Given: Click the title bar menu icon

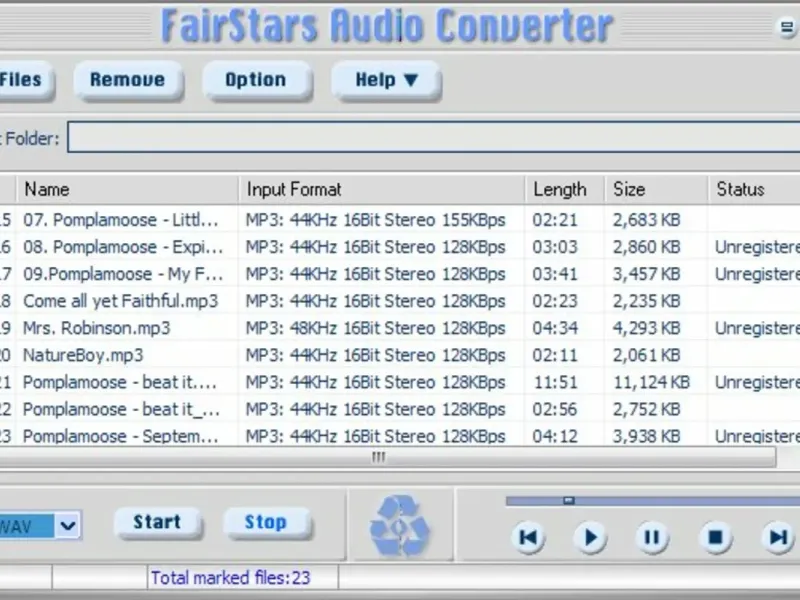Looking at the screenshot, I should click(787, 27).
